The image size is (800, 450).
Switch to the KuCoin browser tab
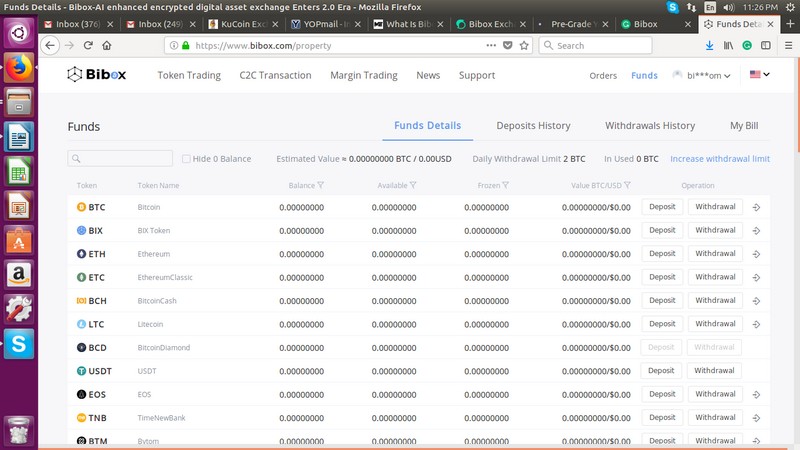[244, 24]
